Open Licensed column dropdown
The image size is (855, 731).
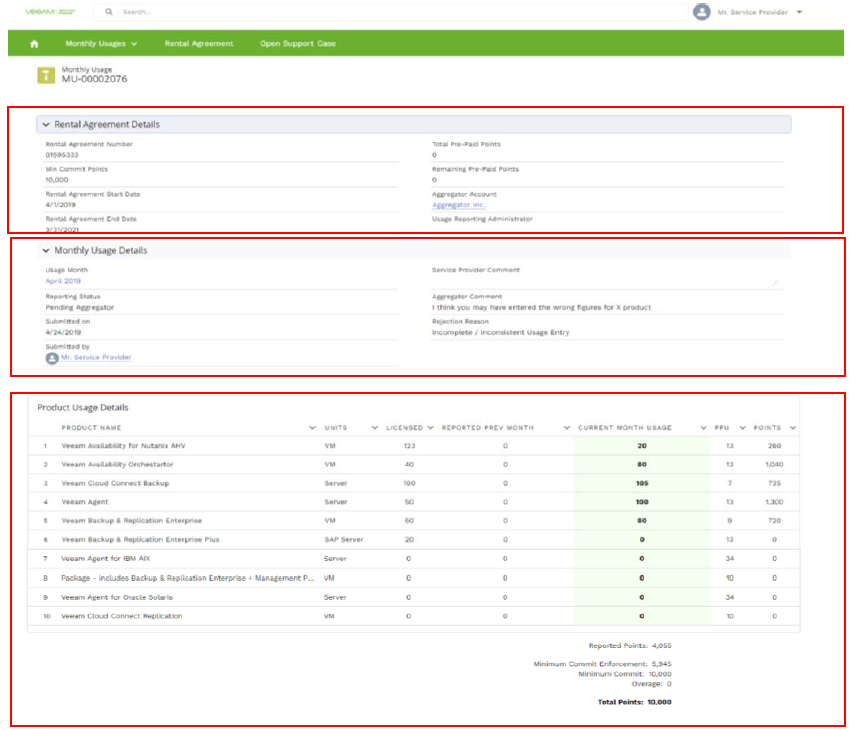tap(430, 428)
